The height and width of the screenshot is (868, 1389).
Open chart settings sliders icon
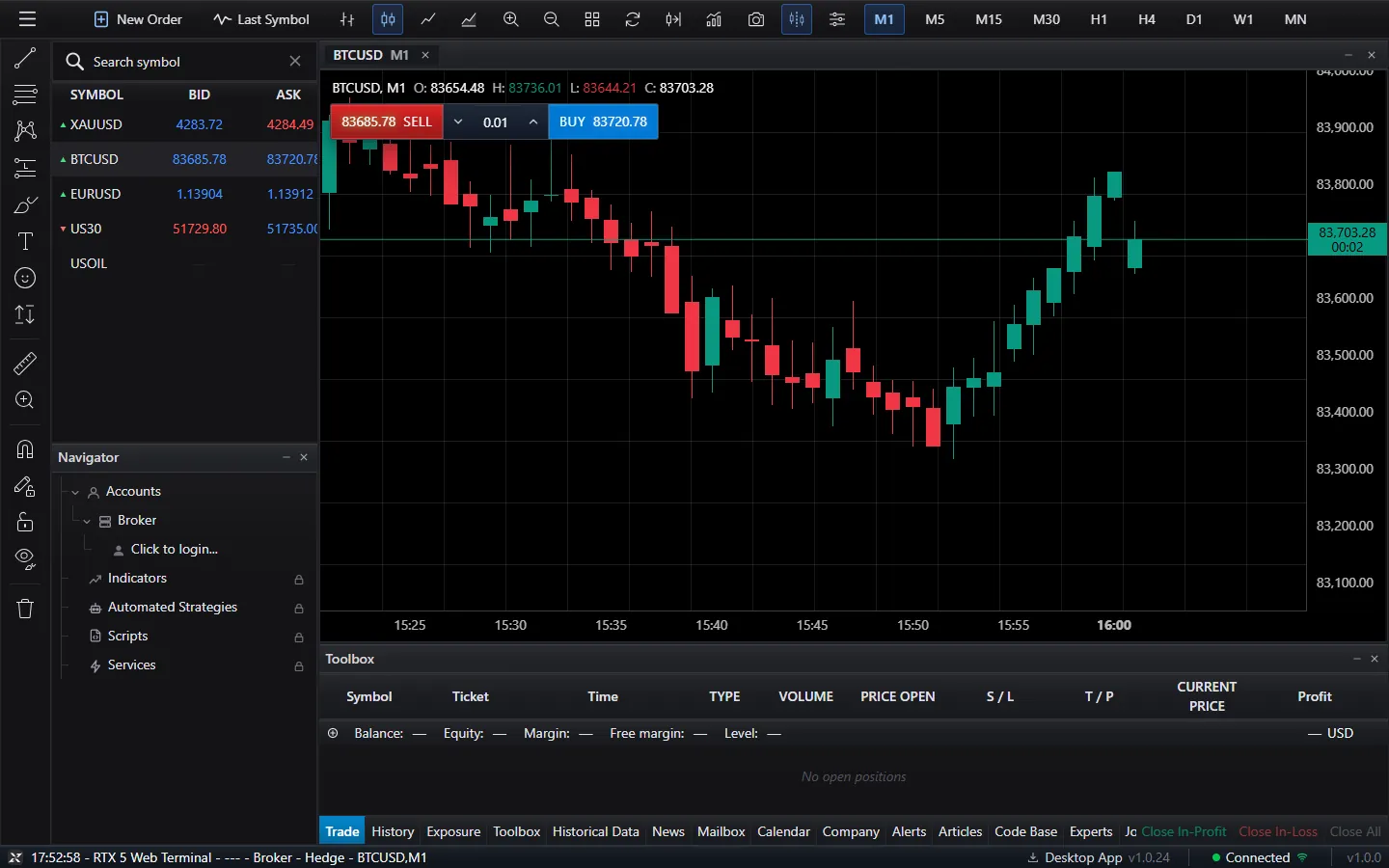[837, 19]
